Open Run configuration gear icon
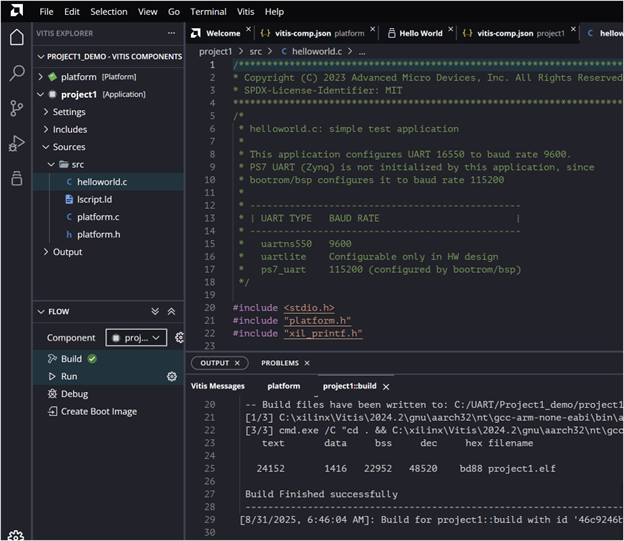Viewport: 624px width, 541px height. coord(172,376)
